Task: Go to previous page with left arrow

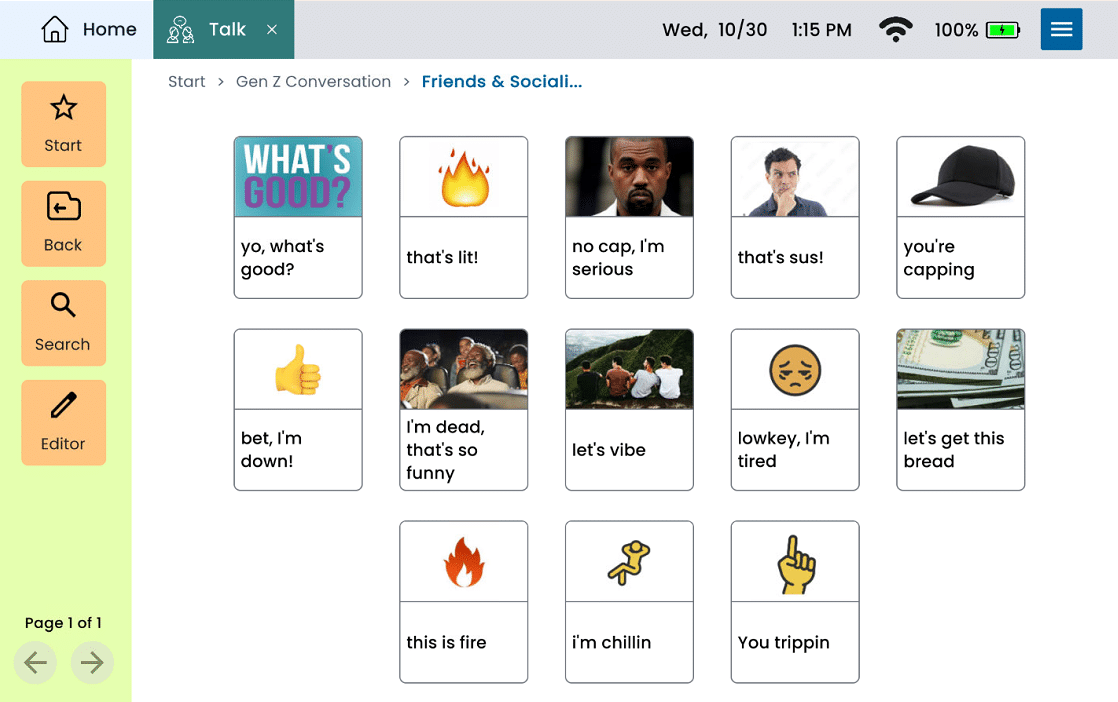Action: pos(35,663)
